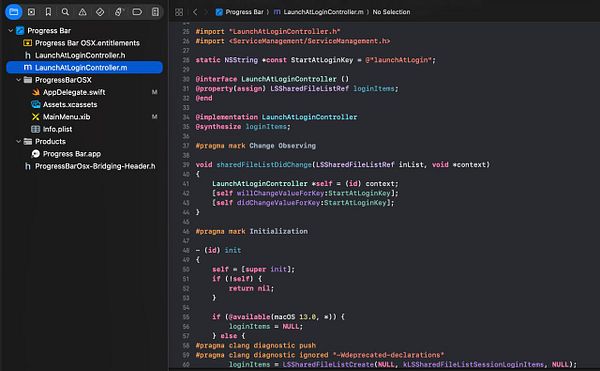
Task: Select Progress Bar project in navigator
Action: [x=49, y=31]
